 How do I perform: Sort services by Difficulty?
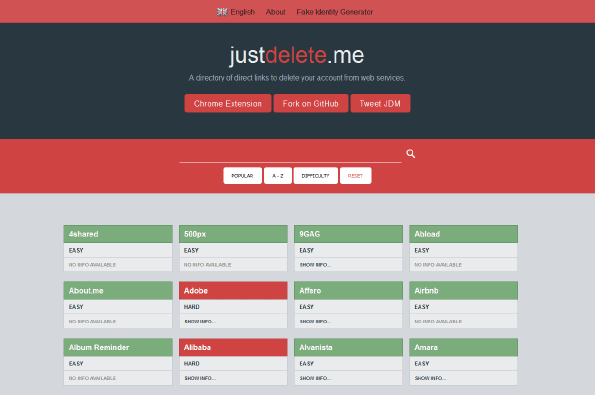click(x=316, y=176)
